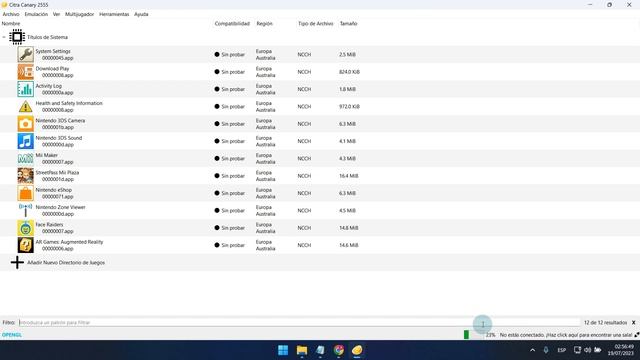Viewport: 640px width, 360px height.
Task: Click the Nintendo Zone Viewer icon
Action: coord(25,211)
